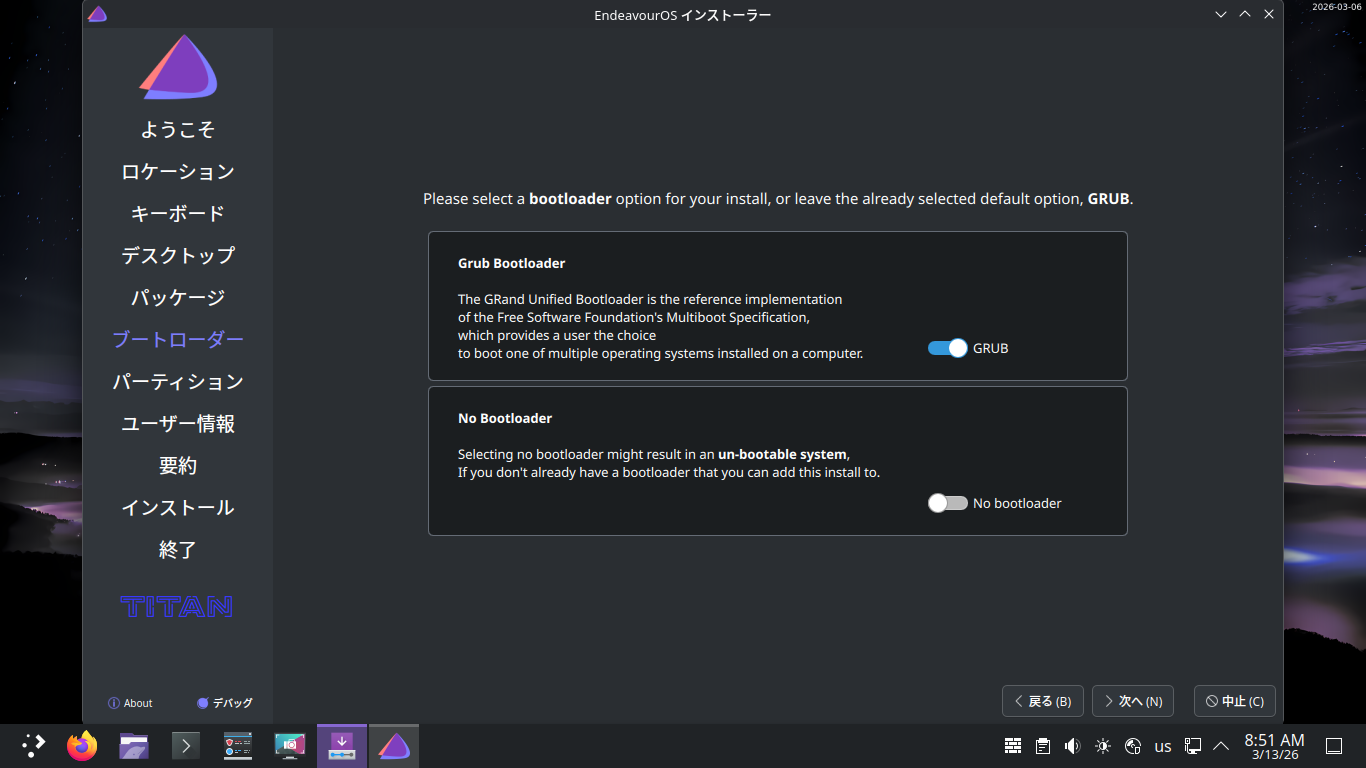Open the About dialog

point(130,703)
